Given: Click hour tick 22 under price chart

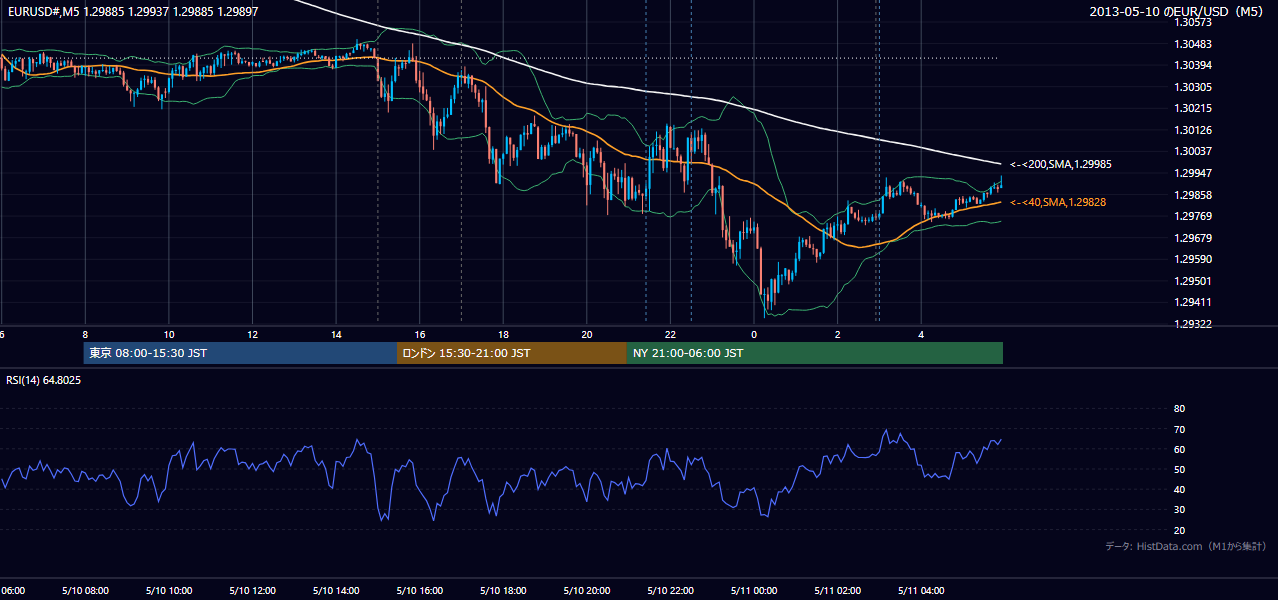Looking at the screenshot, I should 671,334.
